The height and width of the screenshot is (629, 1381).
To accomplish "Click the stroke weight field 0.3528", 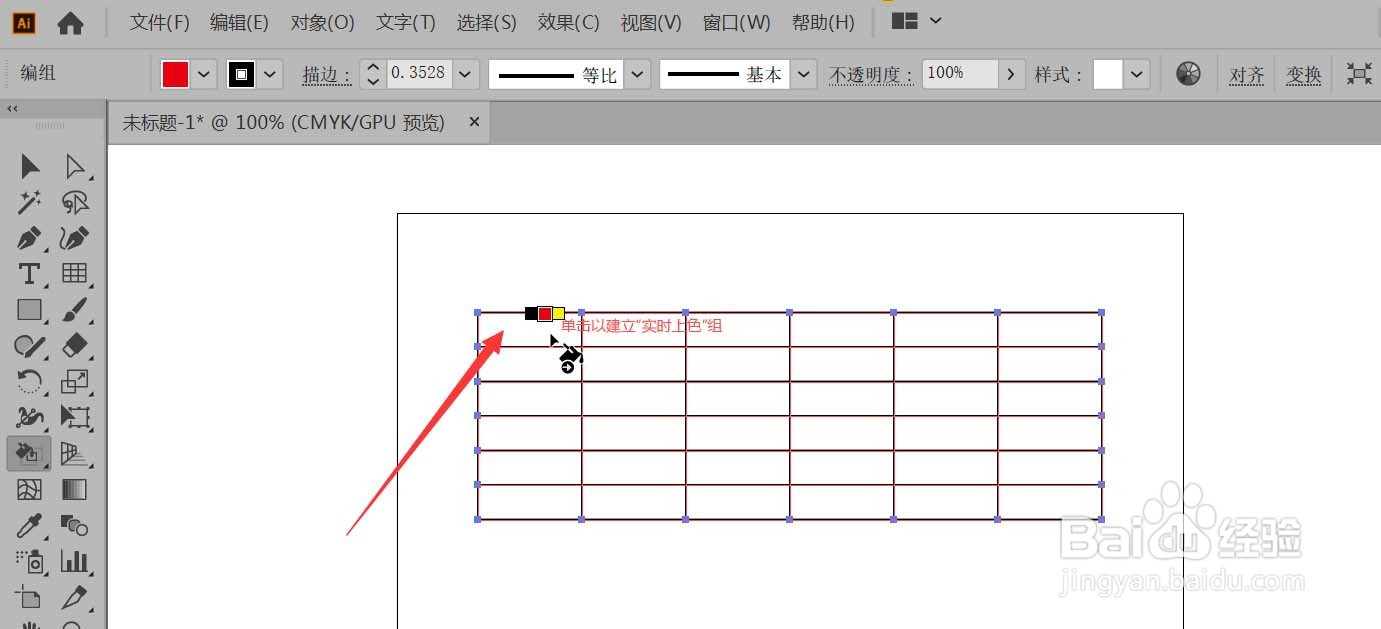I will click(419, 74).
